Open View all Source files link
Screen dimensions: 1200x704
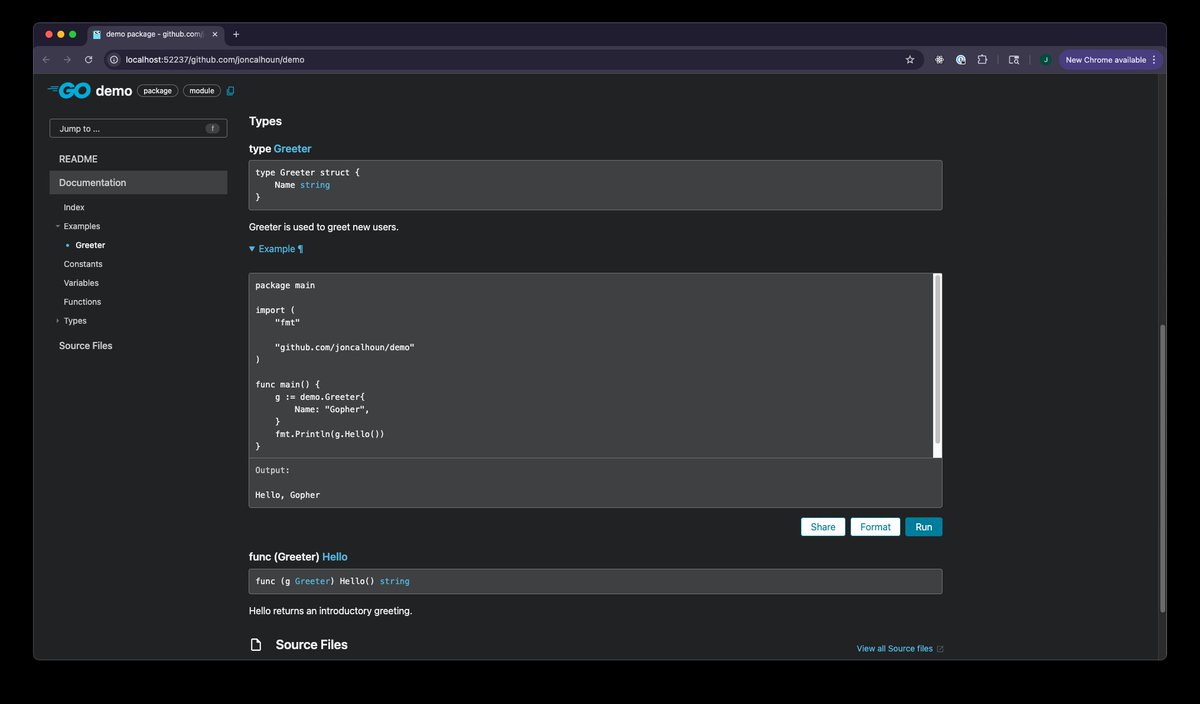point(895,649)
